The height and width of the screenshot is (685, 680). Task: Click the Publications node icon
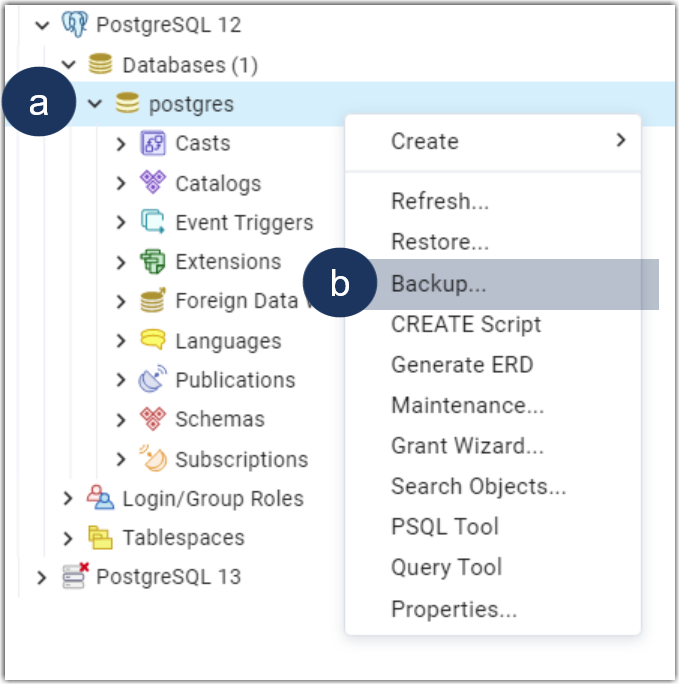coord(152,381)
